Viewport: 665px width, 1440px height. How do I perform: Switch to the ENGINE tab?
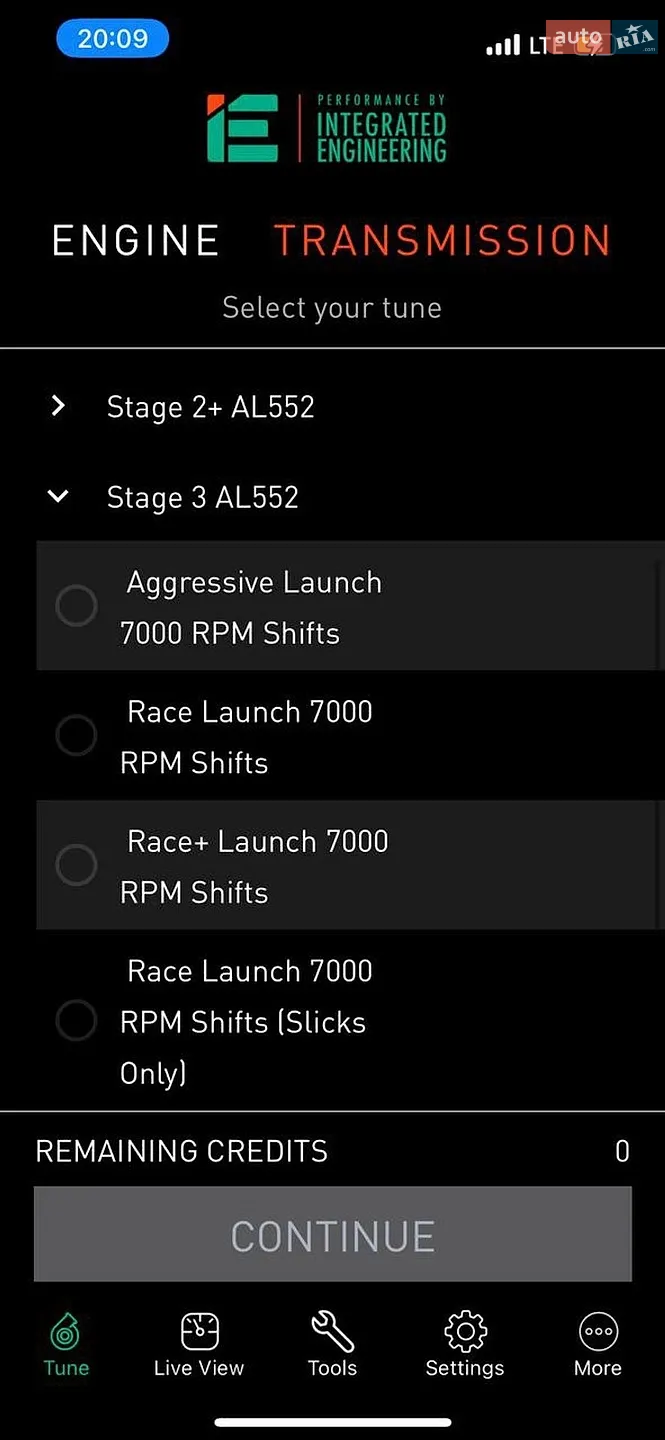(x=136, y=241)
